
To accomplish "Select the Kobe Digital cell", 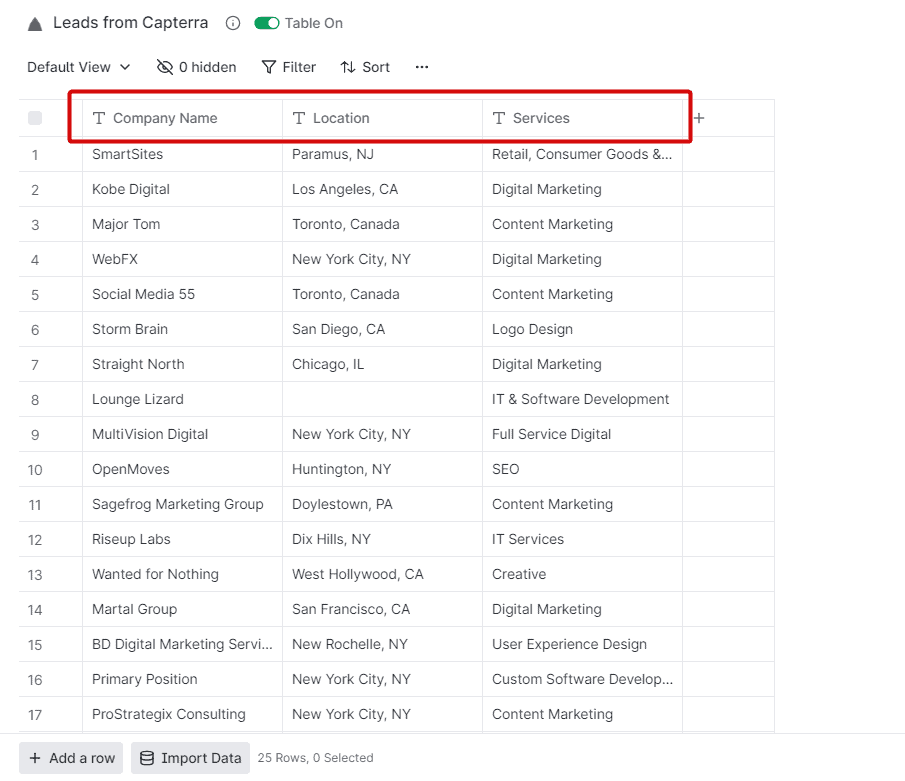I will pyautogui.click(x=182, y=189).
